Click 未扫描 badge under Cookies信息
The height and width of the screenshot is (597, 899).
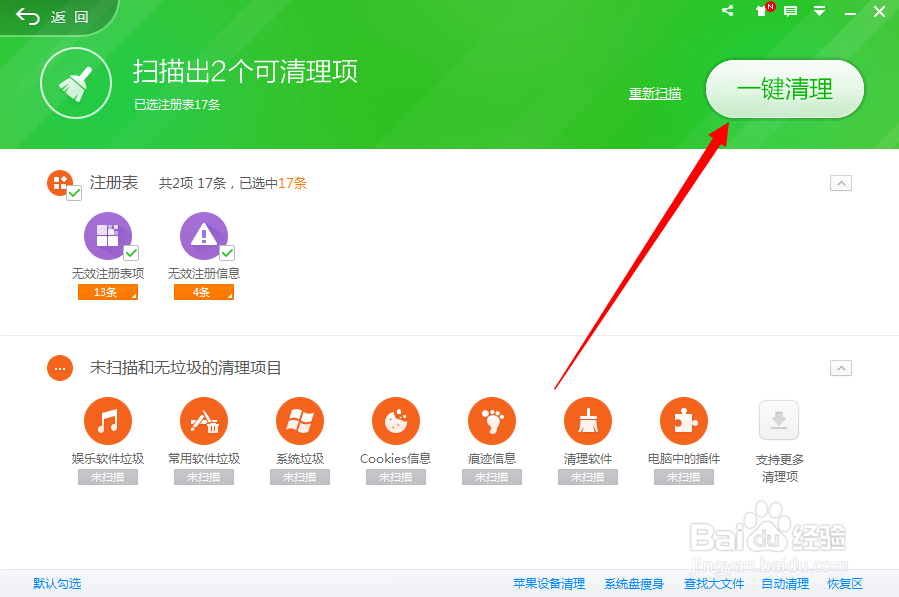(x=396, y=477)
